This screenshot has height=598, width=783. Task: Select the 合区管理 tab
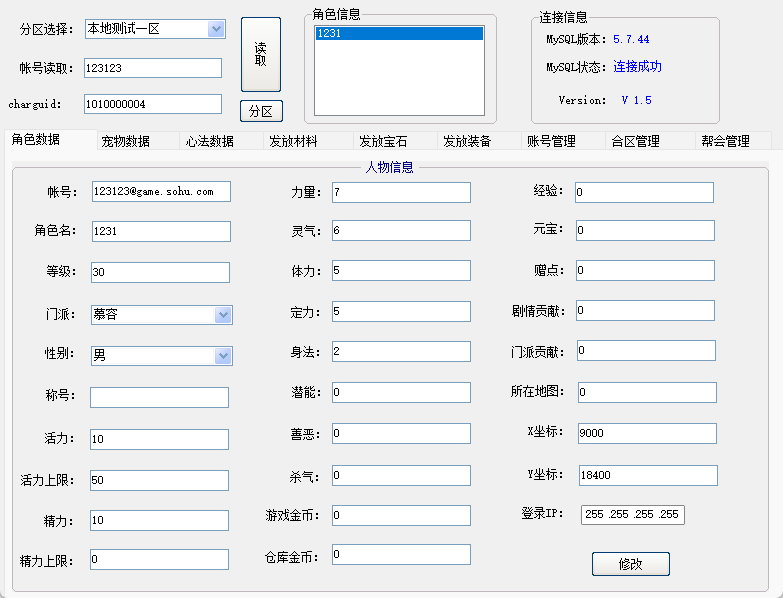coord(636,142)
